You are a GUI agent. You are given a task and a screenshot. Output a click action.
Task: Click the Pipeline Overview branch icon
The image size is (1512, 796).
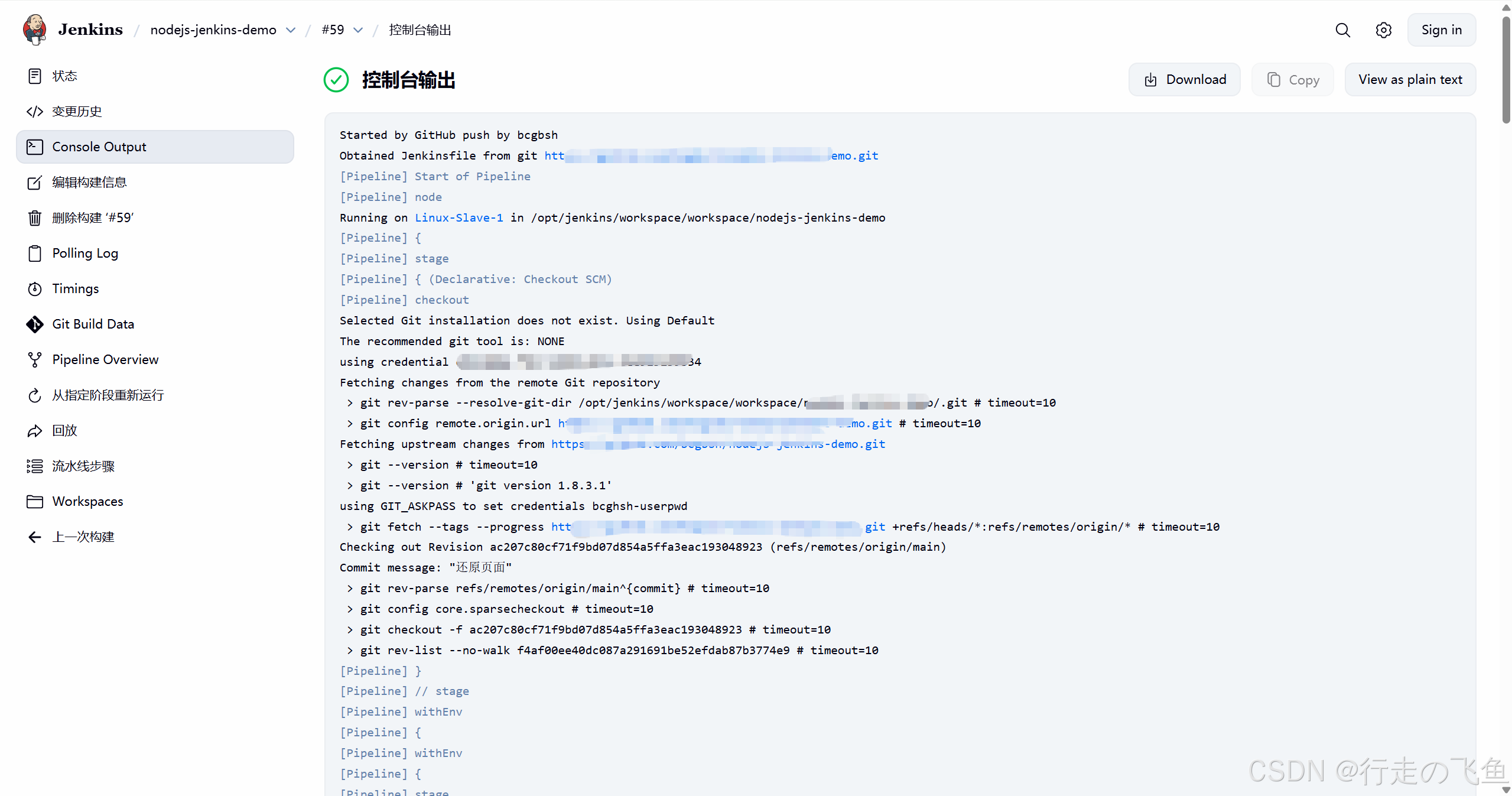(x=35, y=360)
